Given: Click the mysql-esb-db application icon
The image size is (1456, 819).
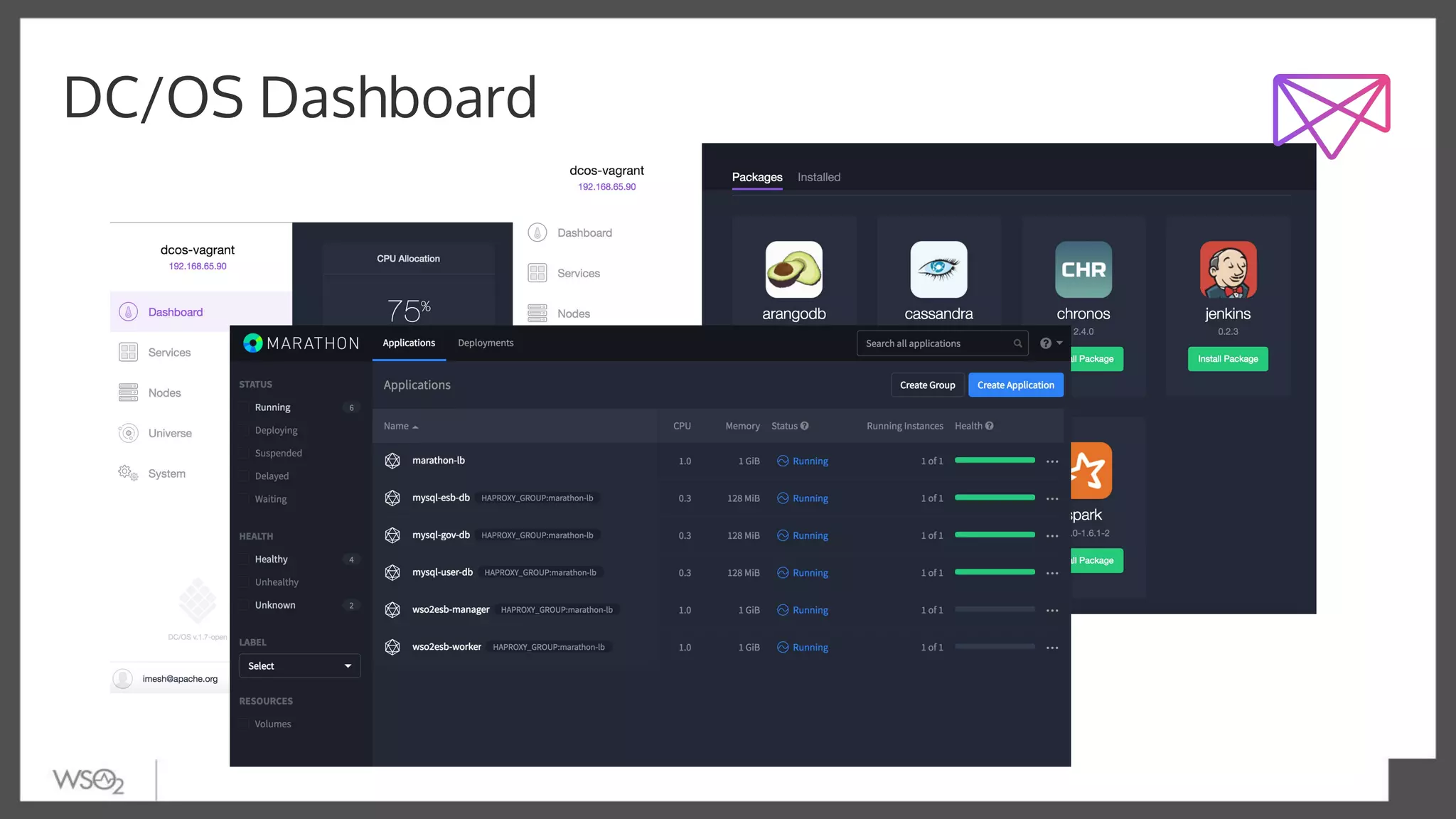Looking at the screenshot, I should pyautogui.click(x=392, y=498).
